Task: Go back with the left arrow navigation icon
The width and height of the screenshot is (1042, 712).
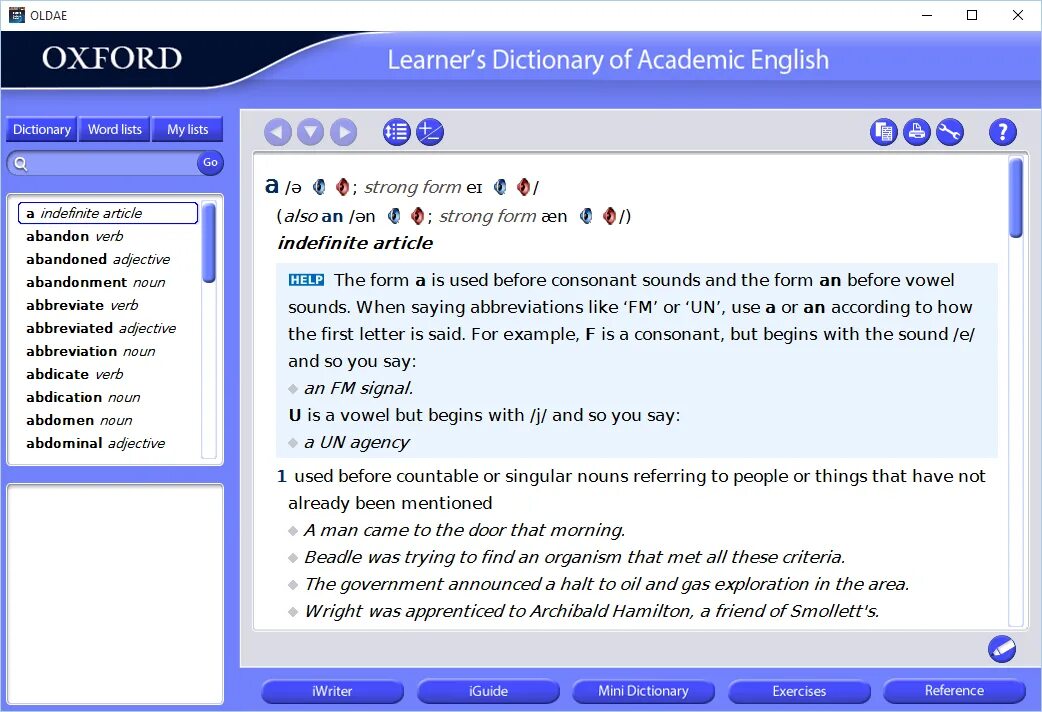Action: [x=278, y=132]
